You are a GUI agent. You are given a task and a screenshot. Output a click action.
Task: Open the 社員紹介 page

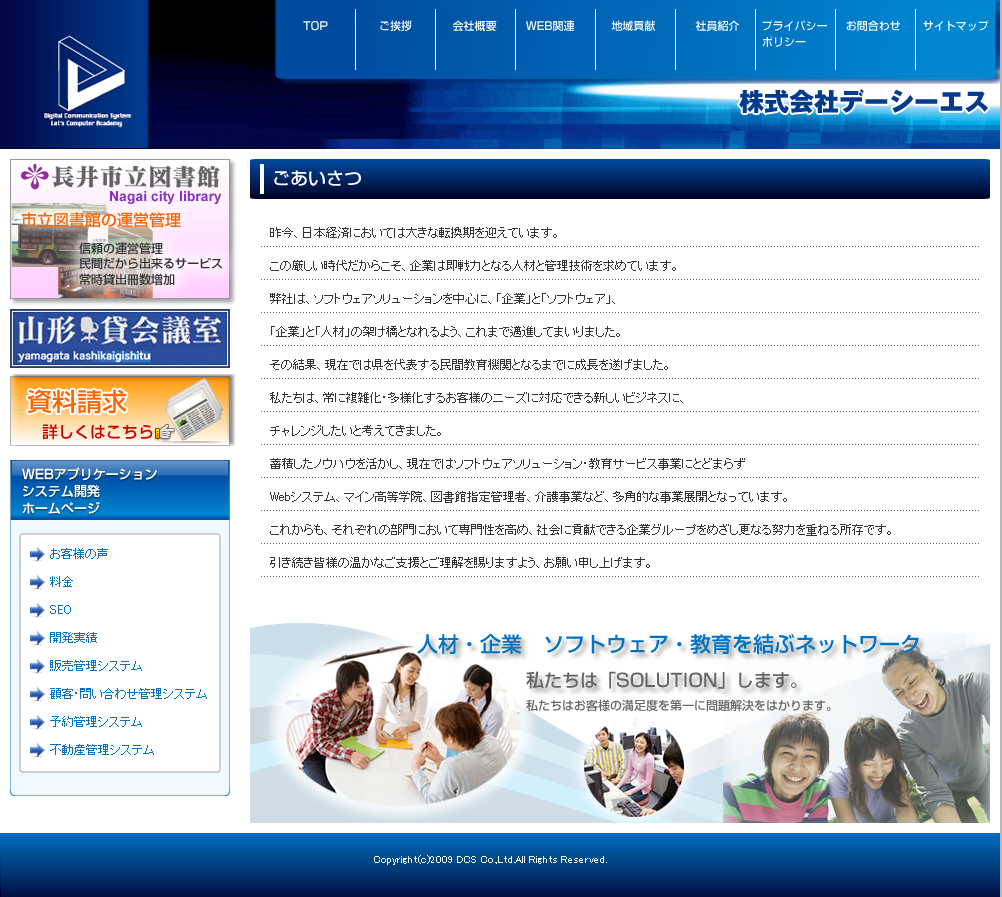coord(717,27)
